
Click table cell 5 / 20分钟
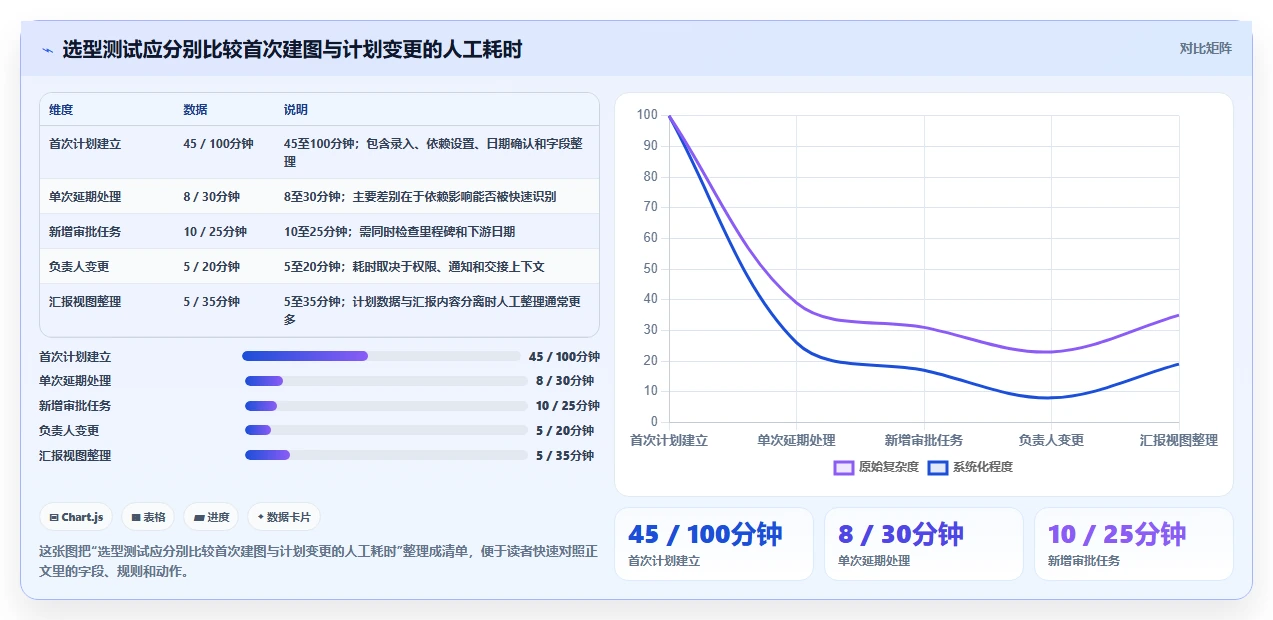coord(211,267)
